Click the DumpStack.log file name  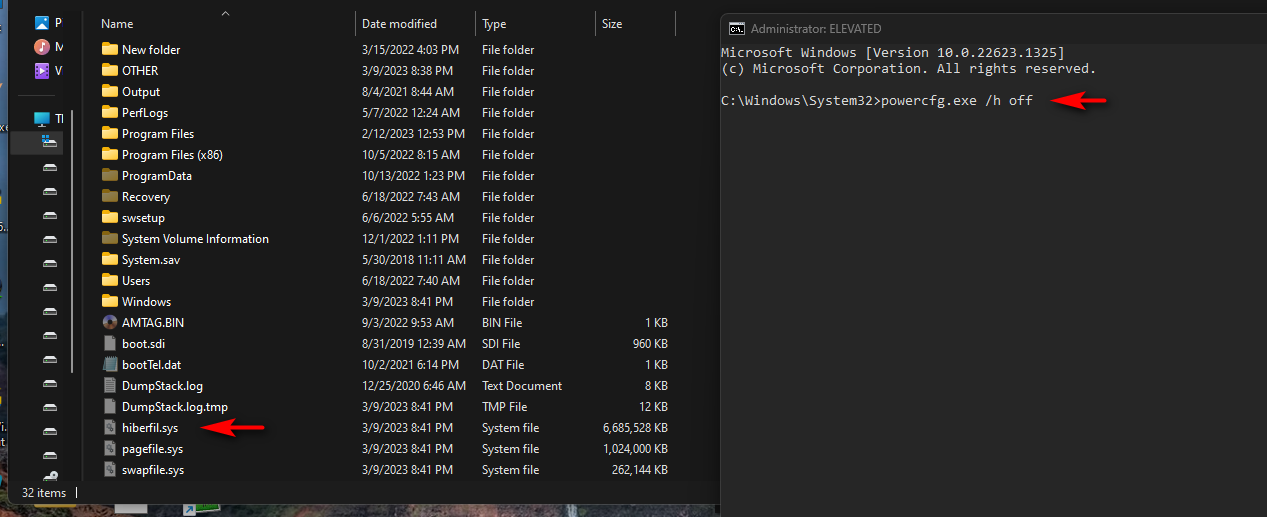click(x=163, y=385)
